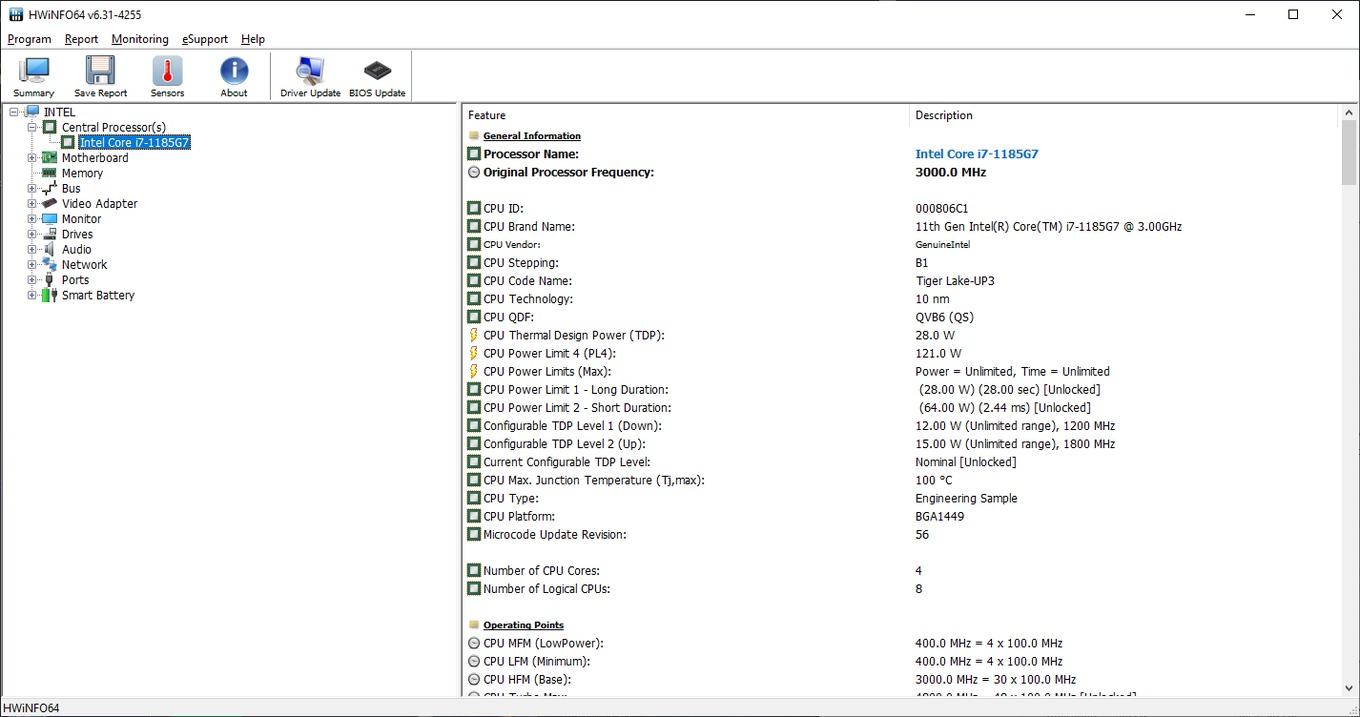Expand the Motherboard tree node
This screenshot has width=1360, height=717.
point(32,158)
